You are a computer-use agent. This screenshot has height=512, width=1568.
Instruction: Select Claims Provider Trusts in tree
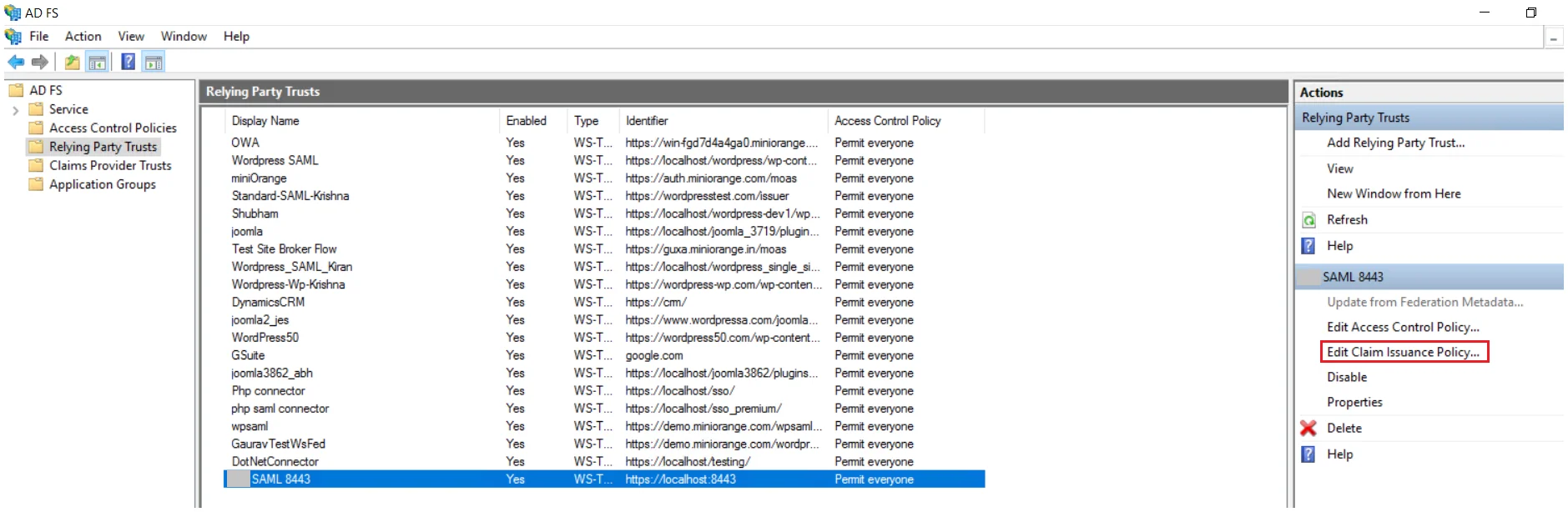pyautogui.click(x=109, y=166)
